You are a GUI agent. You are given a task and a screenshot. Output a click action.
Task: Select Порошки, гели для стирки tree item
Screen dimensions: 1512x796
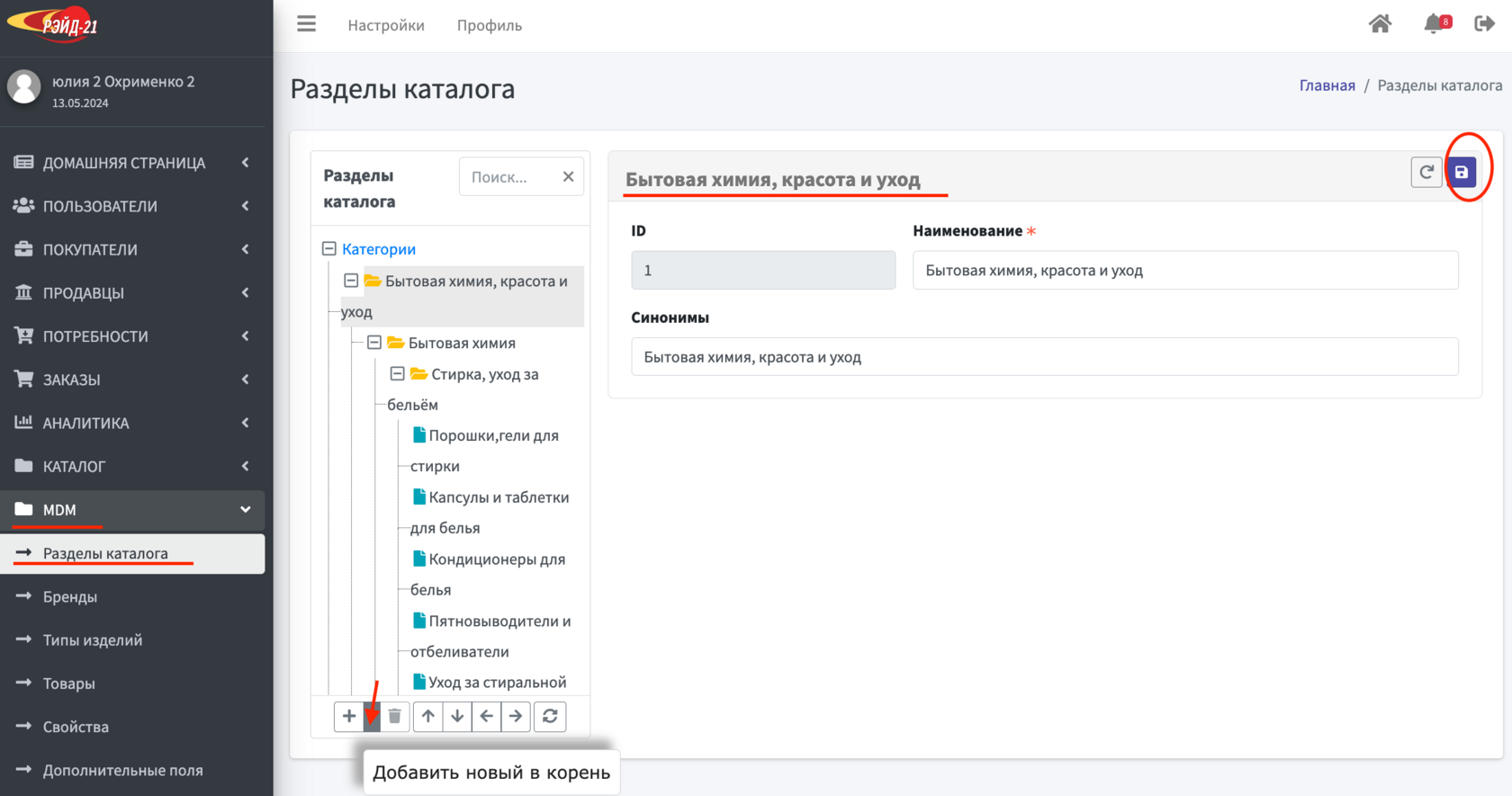[x=485, y=451]
